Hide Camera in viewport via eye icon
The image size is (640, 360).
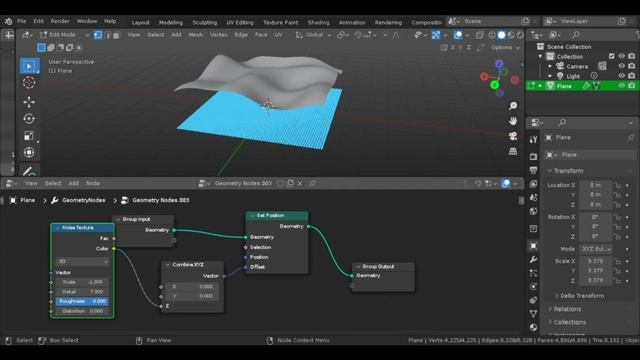coord(621,66)
